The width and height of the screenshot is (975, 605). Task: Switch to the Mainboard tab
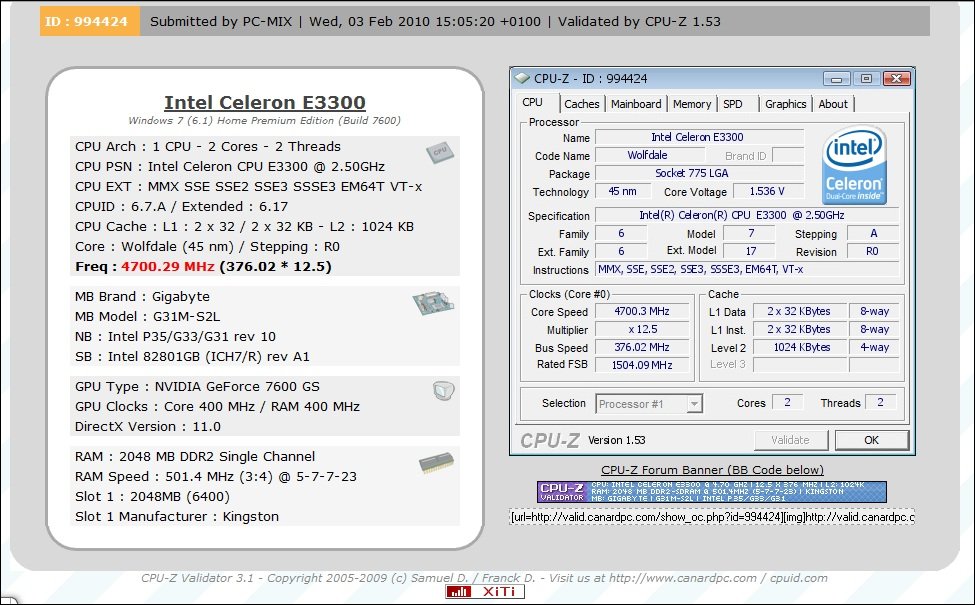pos(635,104)
